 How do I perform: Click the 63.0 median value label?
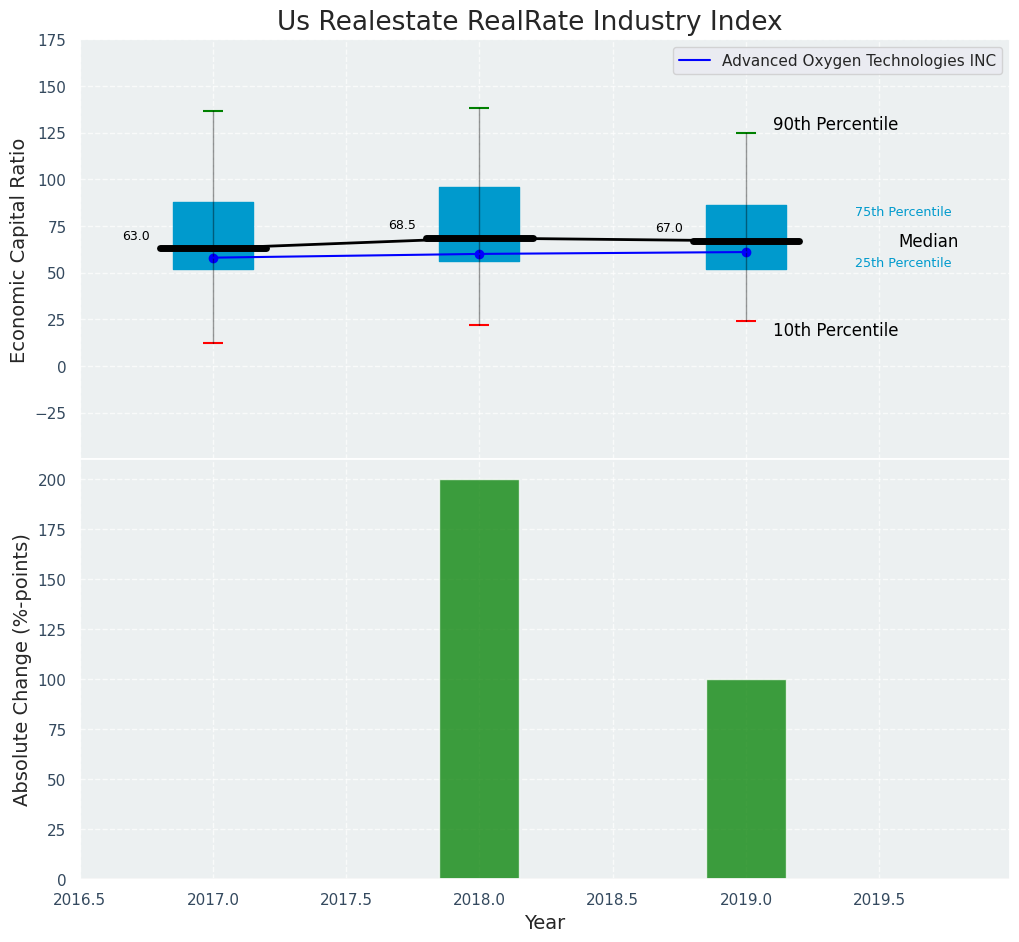point(136,236)
